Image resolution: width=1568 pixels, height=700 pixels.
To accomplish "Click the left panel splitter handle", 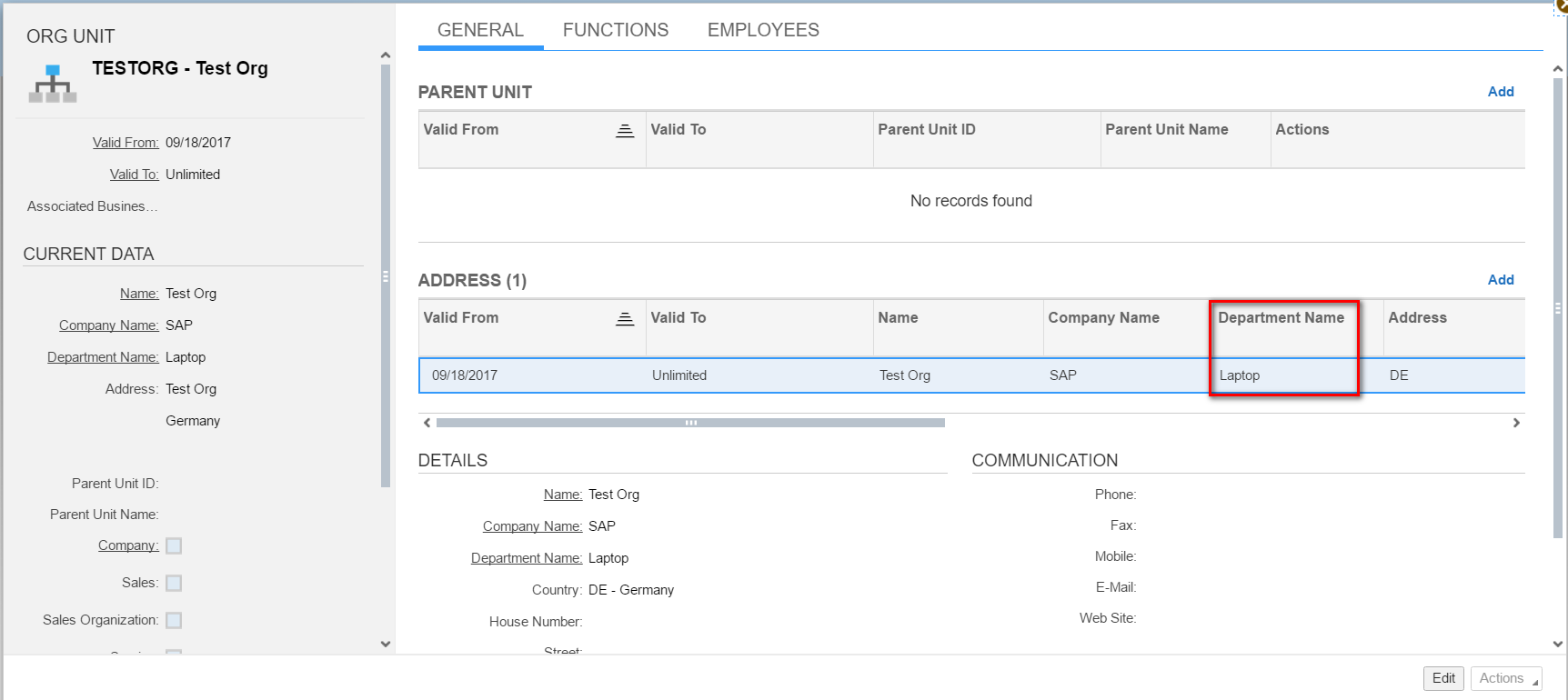I will click(x=386, y=276).
